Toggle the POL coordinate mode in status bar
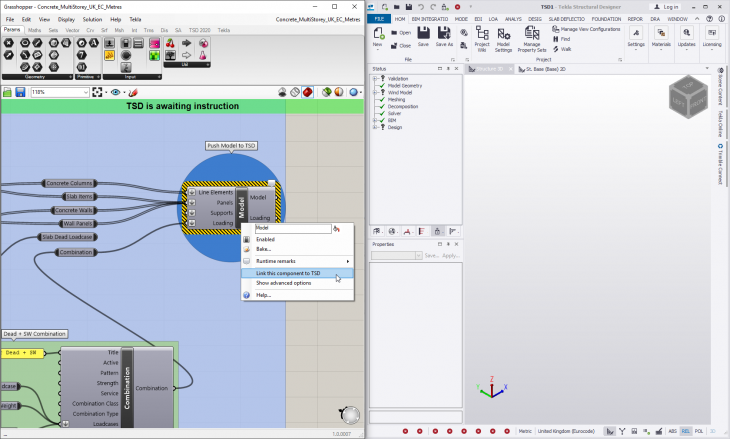The image size is (730, 439). pyautogui.click(x=699, y=431)
